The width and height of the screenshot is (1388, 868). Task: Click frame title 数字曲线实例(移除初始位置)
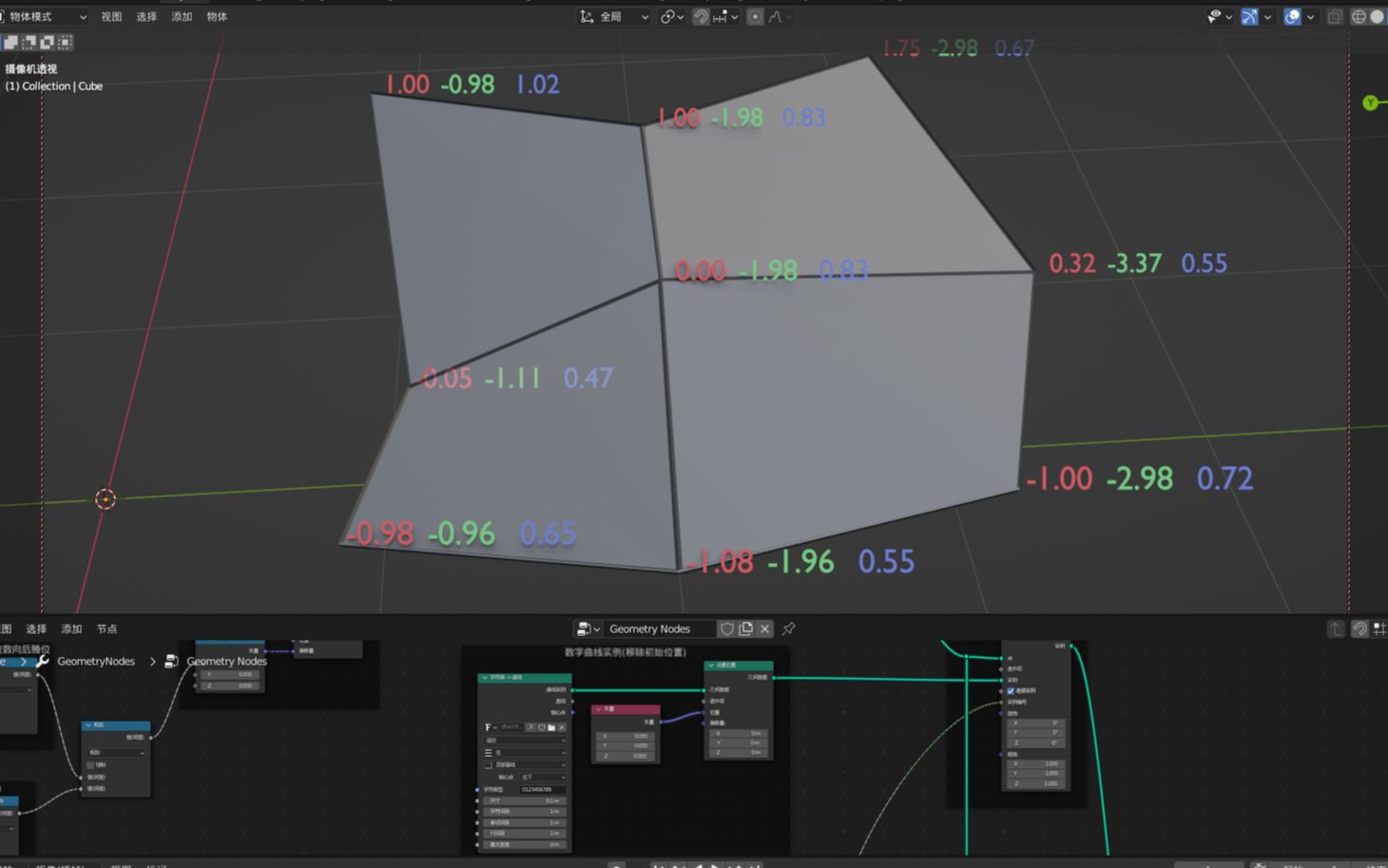pyautogui.click(x=625, y=652)
